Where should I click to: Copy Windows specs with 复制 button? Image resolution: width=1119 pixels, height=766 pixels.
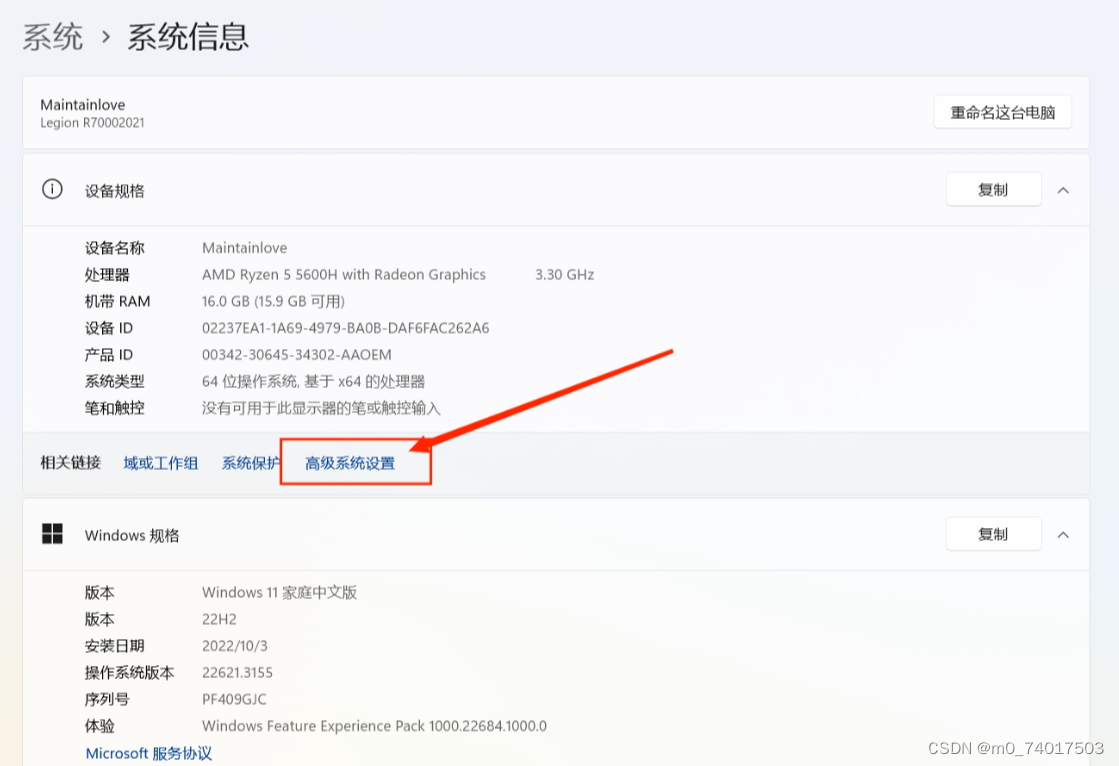pos(993,535)
